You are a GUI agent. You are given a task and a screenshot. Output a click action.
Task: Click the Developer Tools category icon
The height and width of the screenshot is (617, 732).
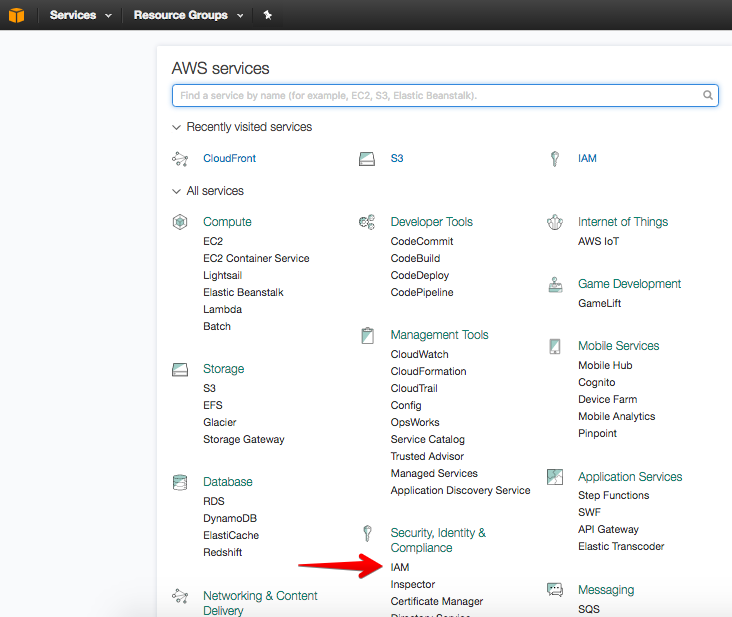367,222
